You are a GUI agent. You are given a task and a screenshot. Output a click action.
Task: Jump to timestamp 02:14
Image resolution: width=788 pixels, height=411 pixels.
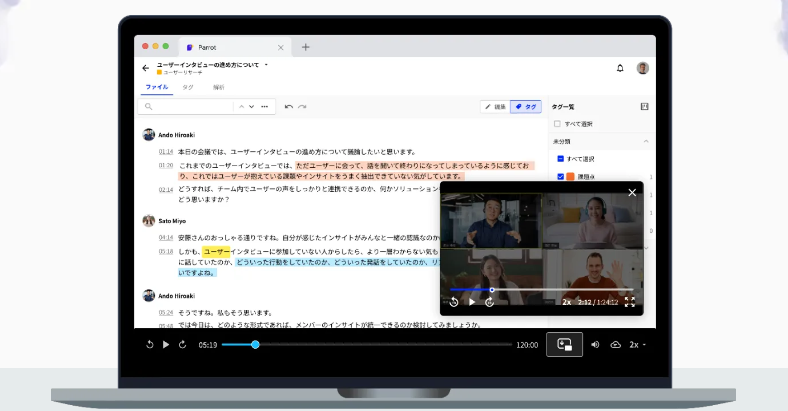pos(166,189)
